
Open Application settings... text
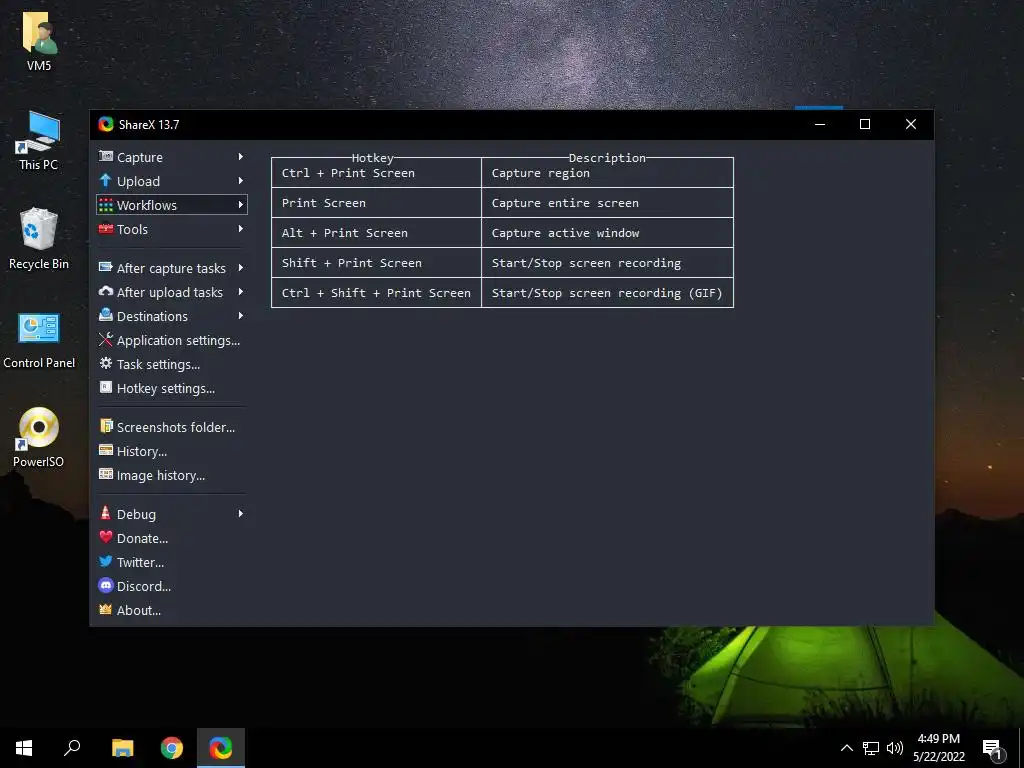click(x=178, y=341)
